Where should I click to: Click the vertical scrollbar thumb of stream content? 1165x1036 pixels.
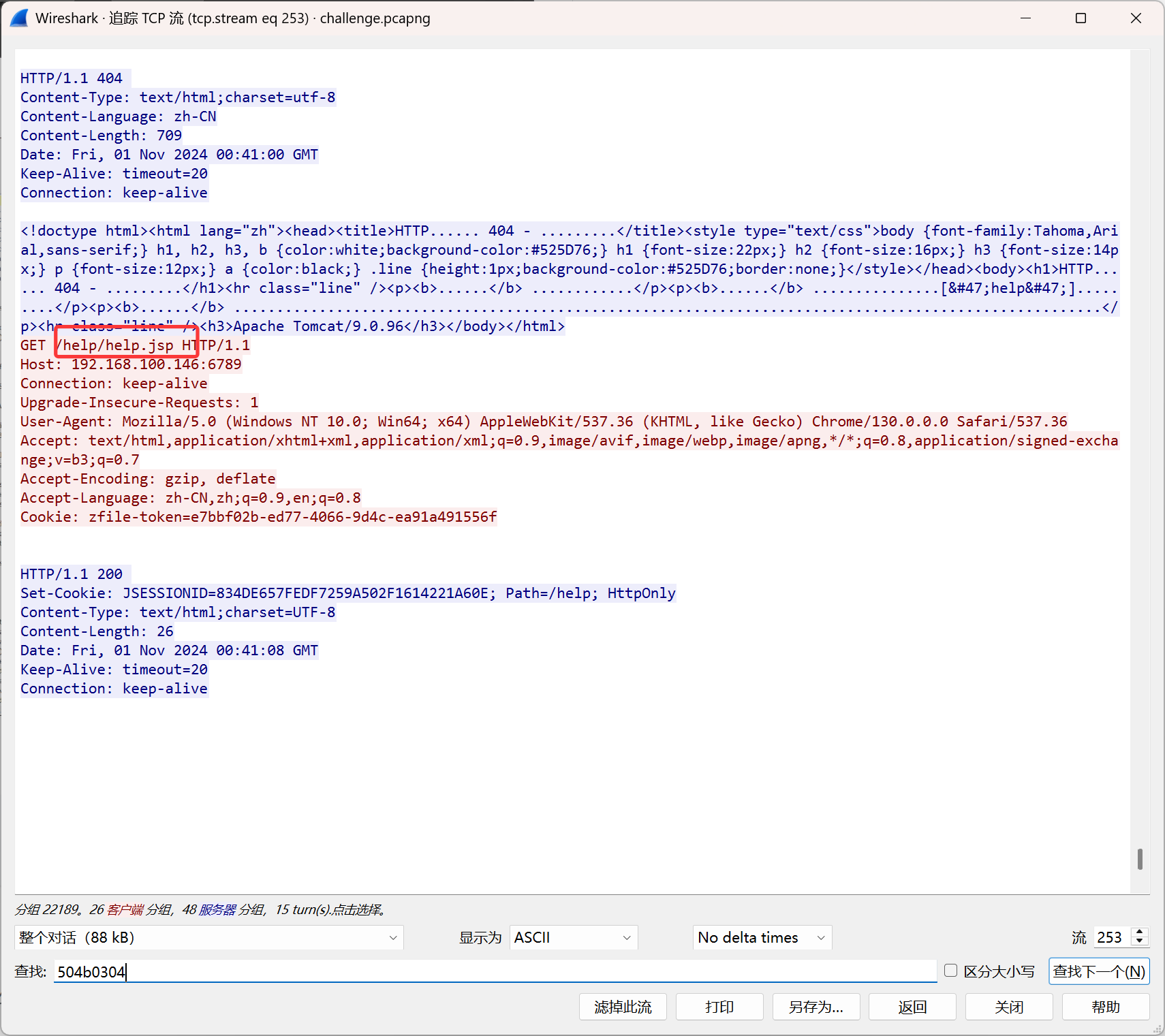tap(1140, 859)
